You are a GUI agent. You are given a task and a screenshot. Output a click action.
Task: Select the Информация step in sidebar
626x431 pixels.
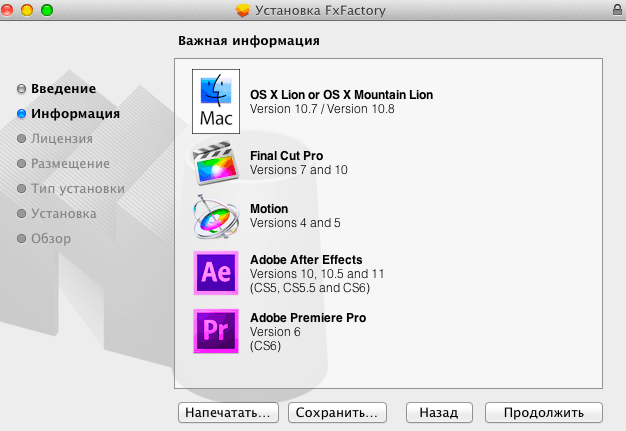75,114
